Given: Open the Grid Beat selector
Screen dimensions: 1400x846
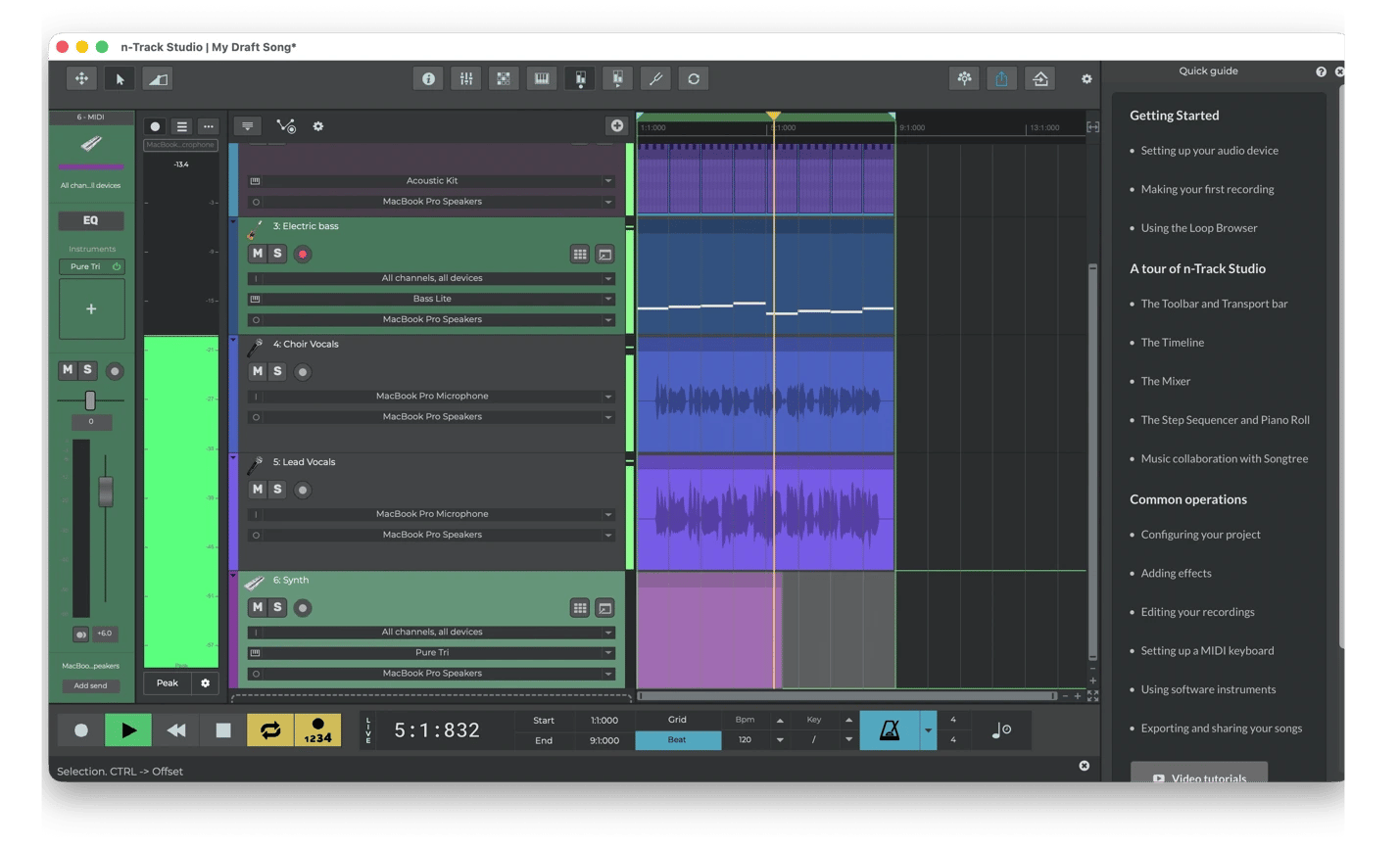Looking at the screenshot, I should pos(678,740).
